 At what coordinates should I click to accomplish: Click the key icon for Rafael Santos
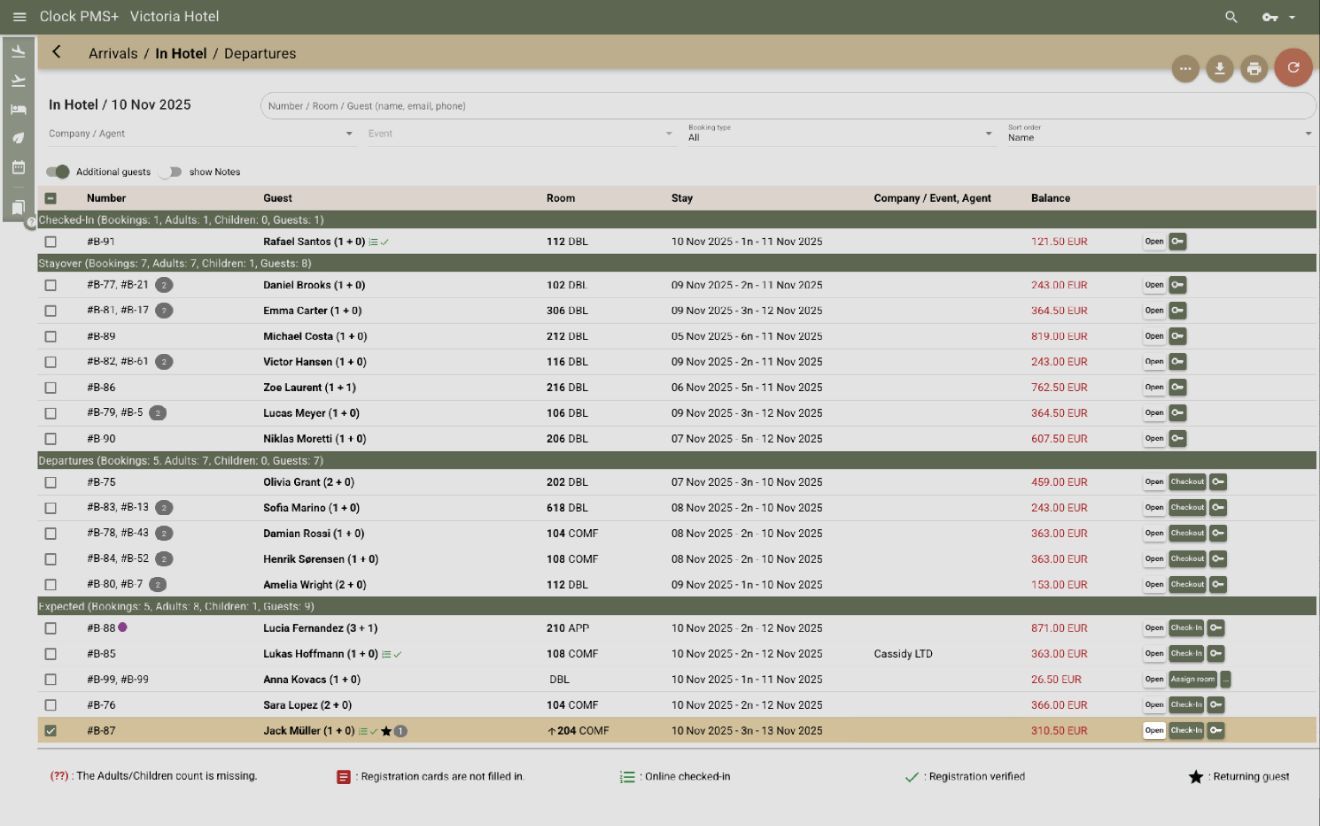click(x=1177, y=242)
